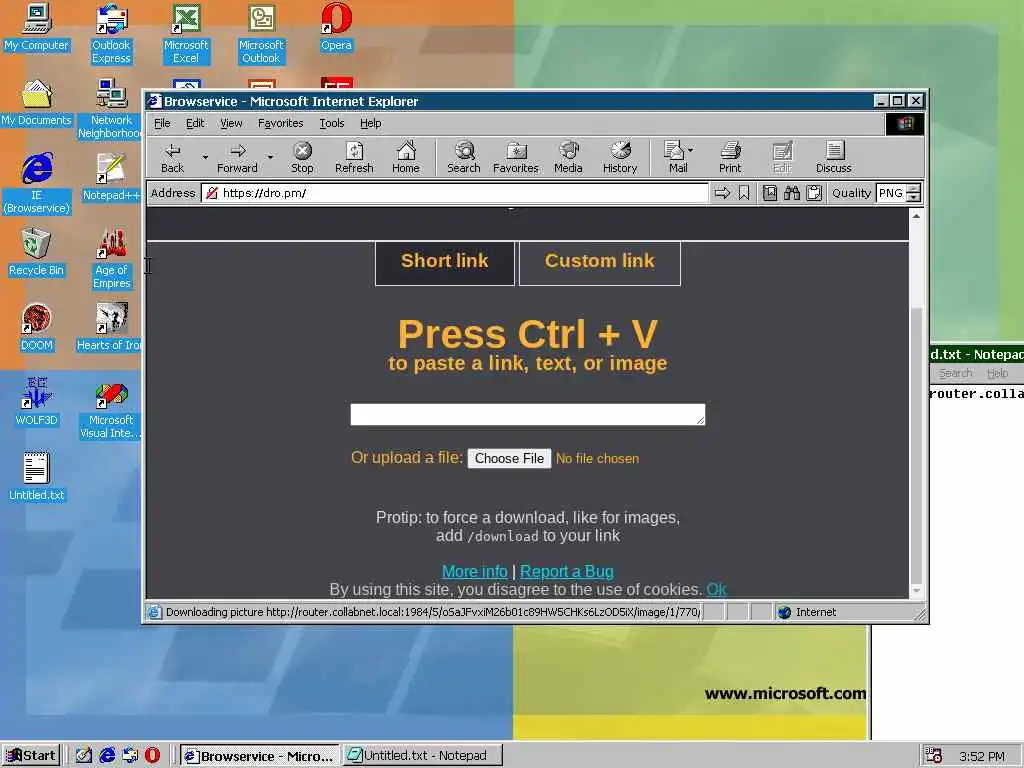Click the Back toolbar button

pos(172,157)
